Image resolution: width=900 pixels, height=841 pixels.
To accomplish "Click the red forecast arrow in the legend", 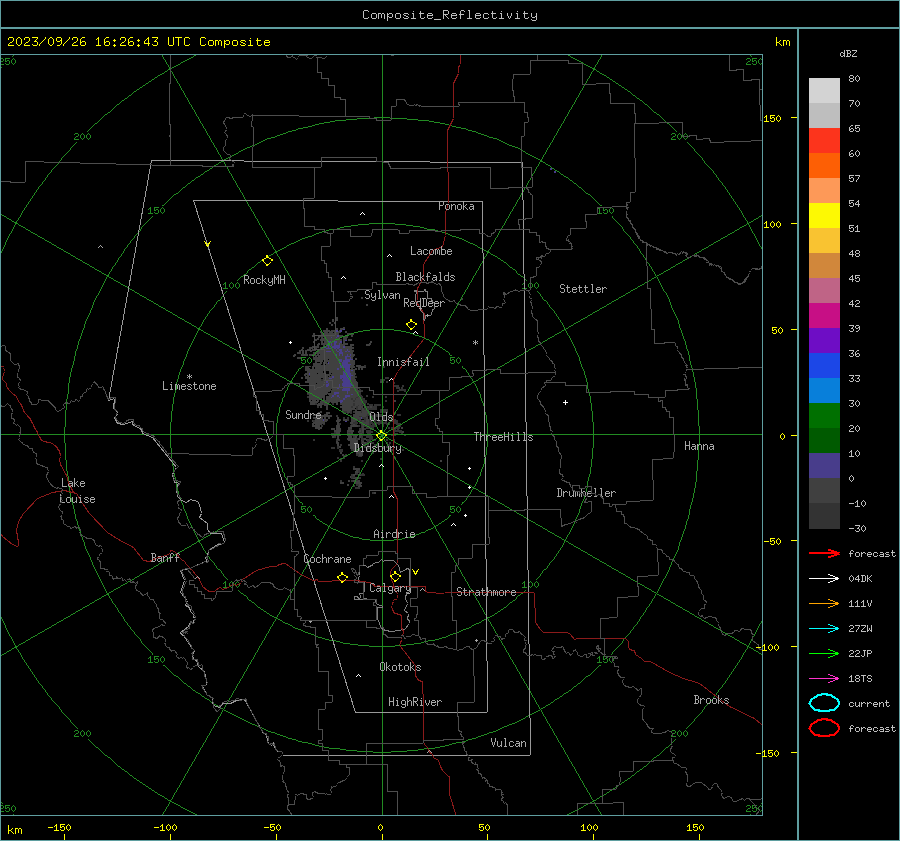I will (824, 553).
